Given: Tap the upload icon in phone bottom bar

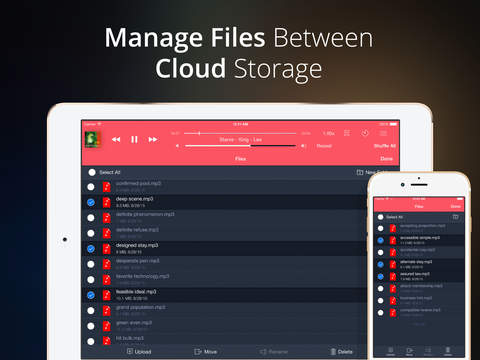Looking at the screenshot, I should pos(390,350).
